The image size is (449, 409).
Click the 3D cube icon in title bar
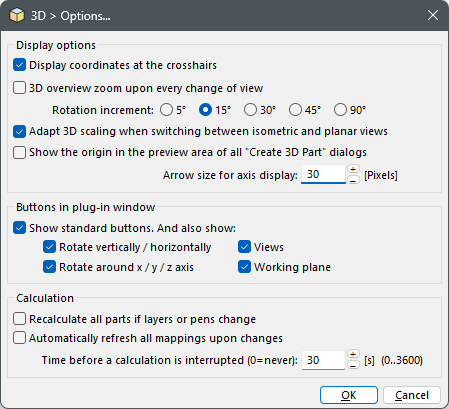tap(17, 15)
